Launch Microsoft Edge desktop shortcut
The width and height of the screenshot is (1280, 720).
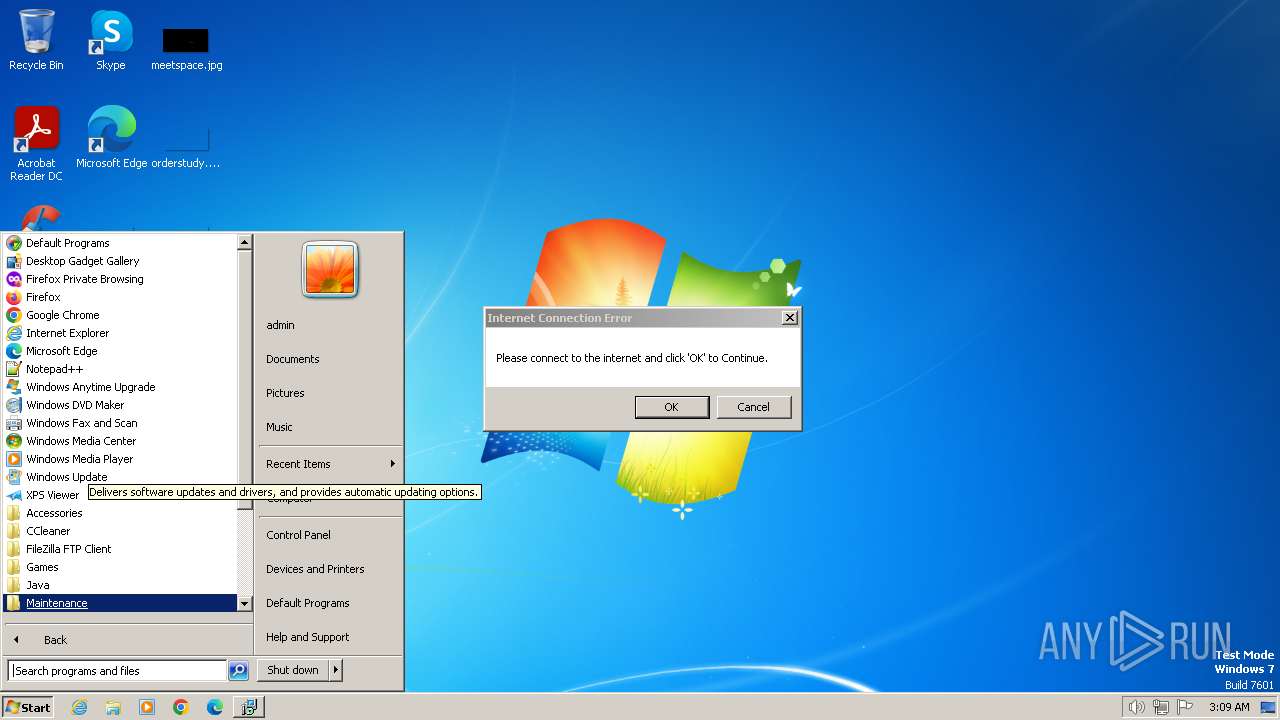[111, 137]
